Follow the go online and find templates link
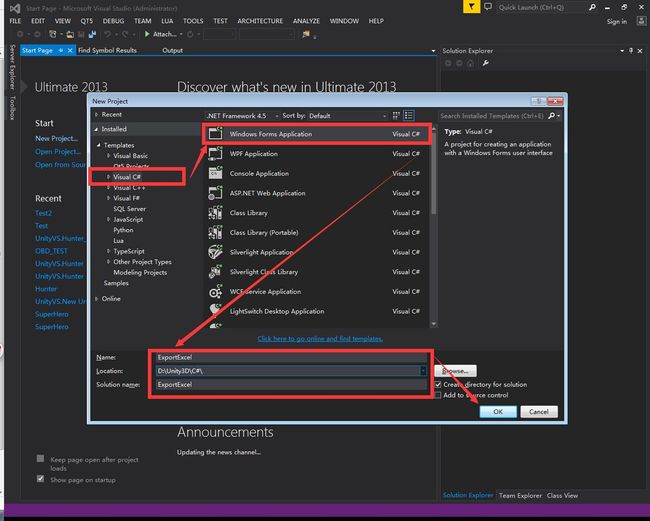Image resolution: width=650 pixels, height=521 pixels. point(320,339)
